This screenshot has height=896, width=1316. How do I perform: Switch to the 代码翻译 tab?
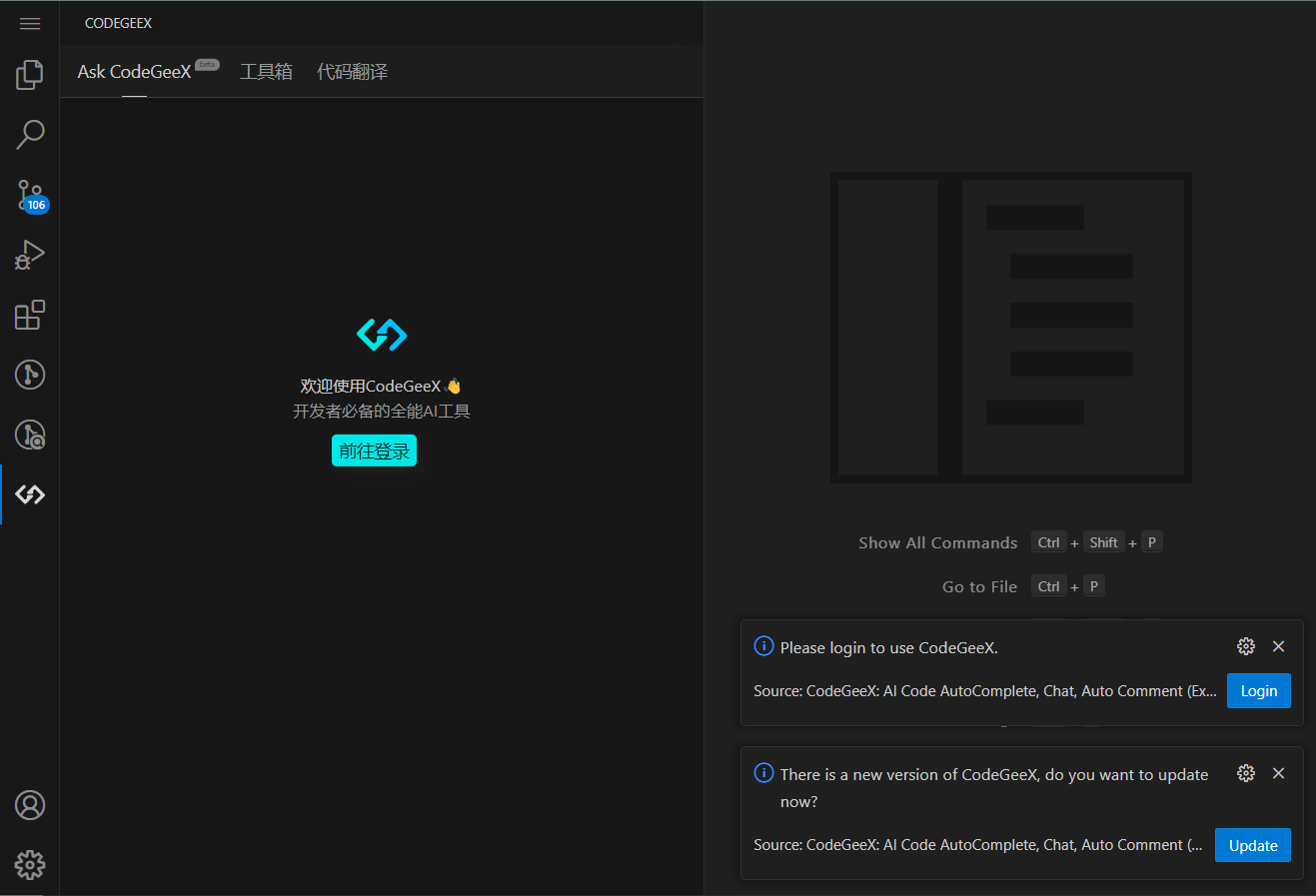click(352, 72)
